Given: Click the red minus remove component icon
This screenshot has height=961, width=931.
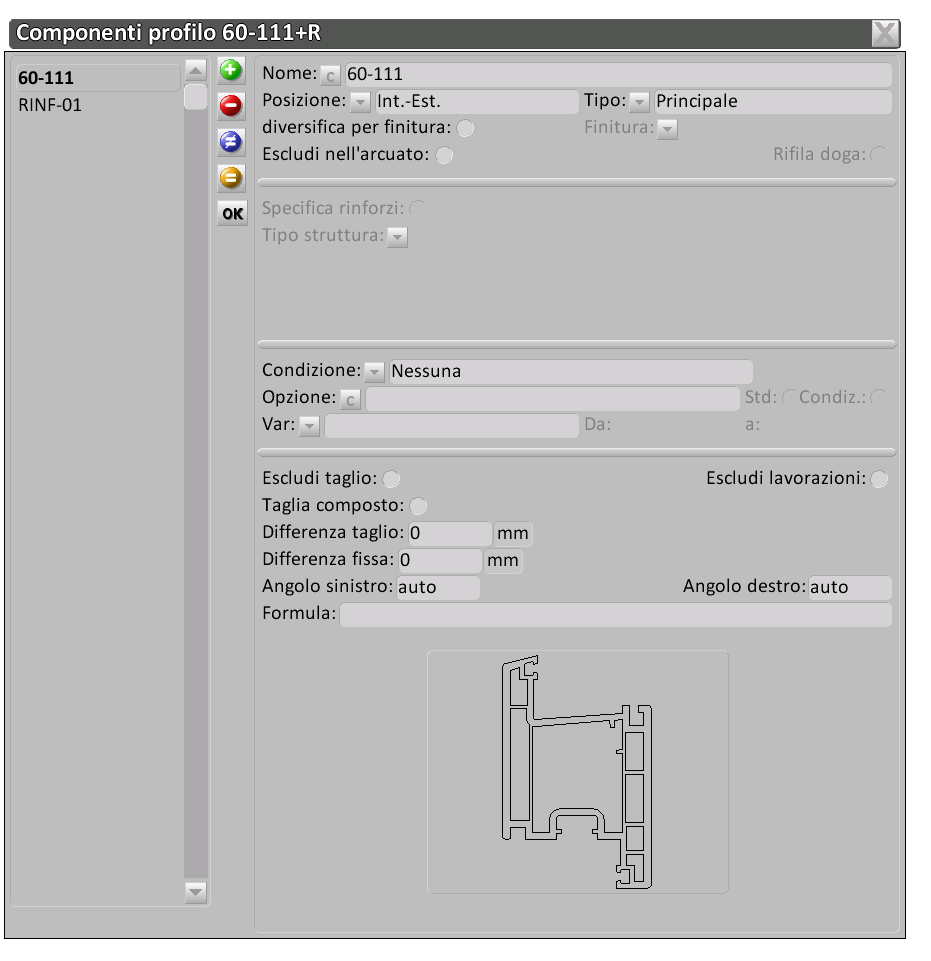Looking at the screenshot, I should point(231,105).
